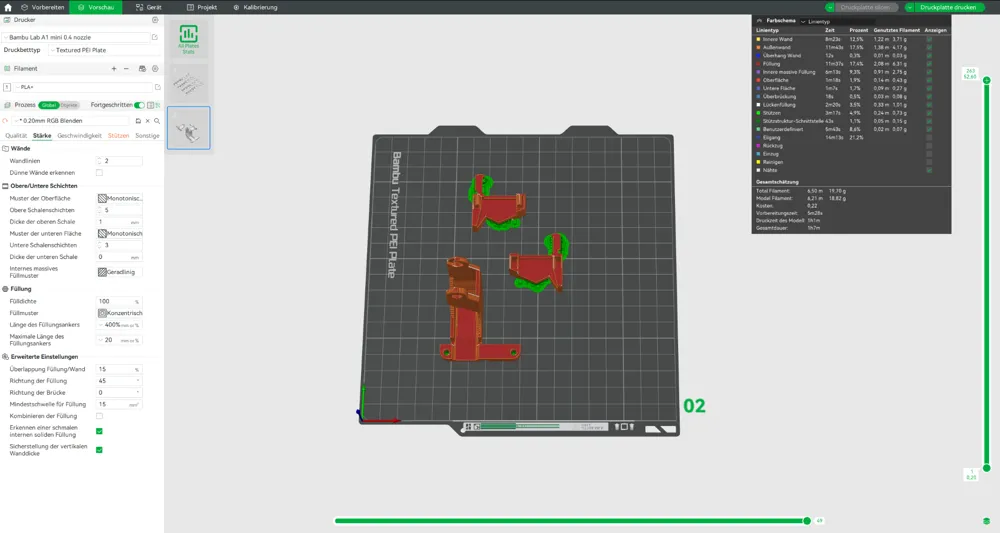
Task: Edit the PLA+ filament preset
Action: pos(158,87)
